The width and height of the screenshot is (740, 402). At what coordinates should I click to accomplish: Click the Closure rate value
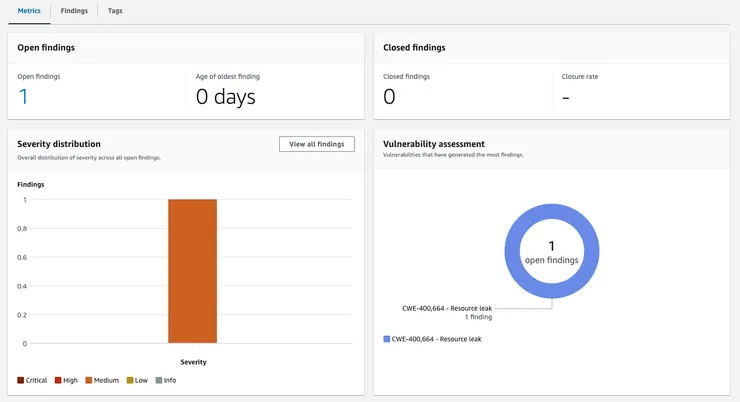click(x=566, y=96)
